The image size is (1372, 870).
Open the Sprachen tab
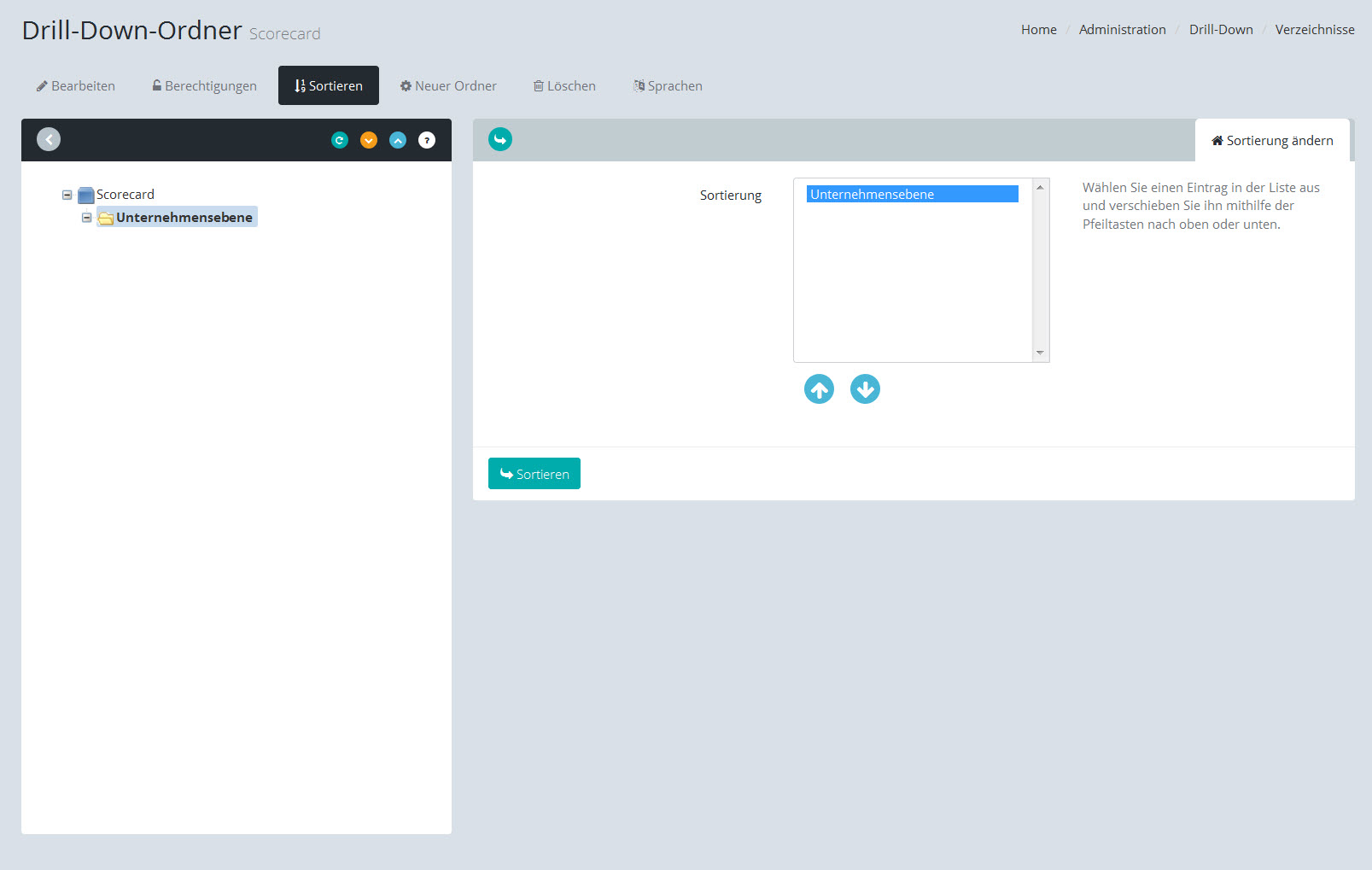668,86
